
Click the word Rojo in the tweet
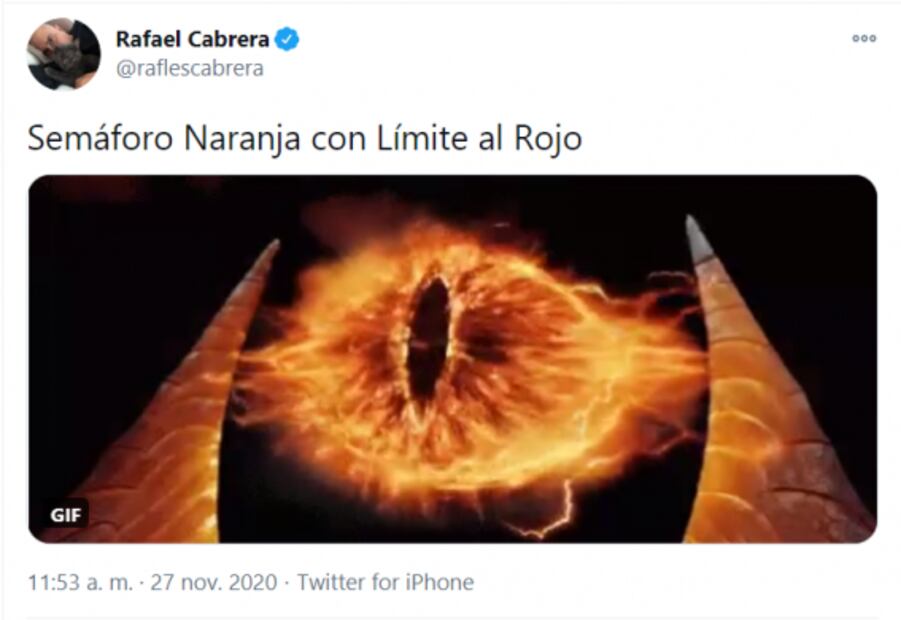548,139
